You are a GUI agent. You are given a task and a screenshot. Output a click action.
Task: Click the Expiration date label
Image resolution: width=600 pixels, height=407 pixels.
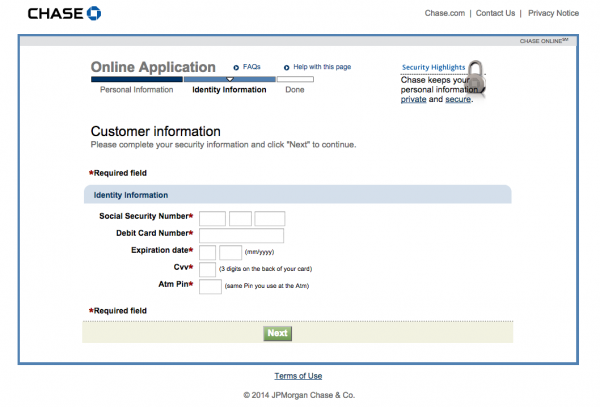point(160,250)
